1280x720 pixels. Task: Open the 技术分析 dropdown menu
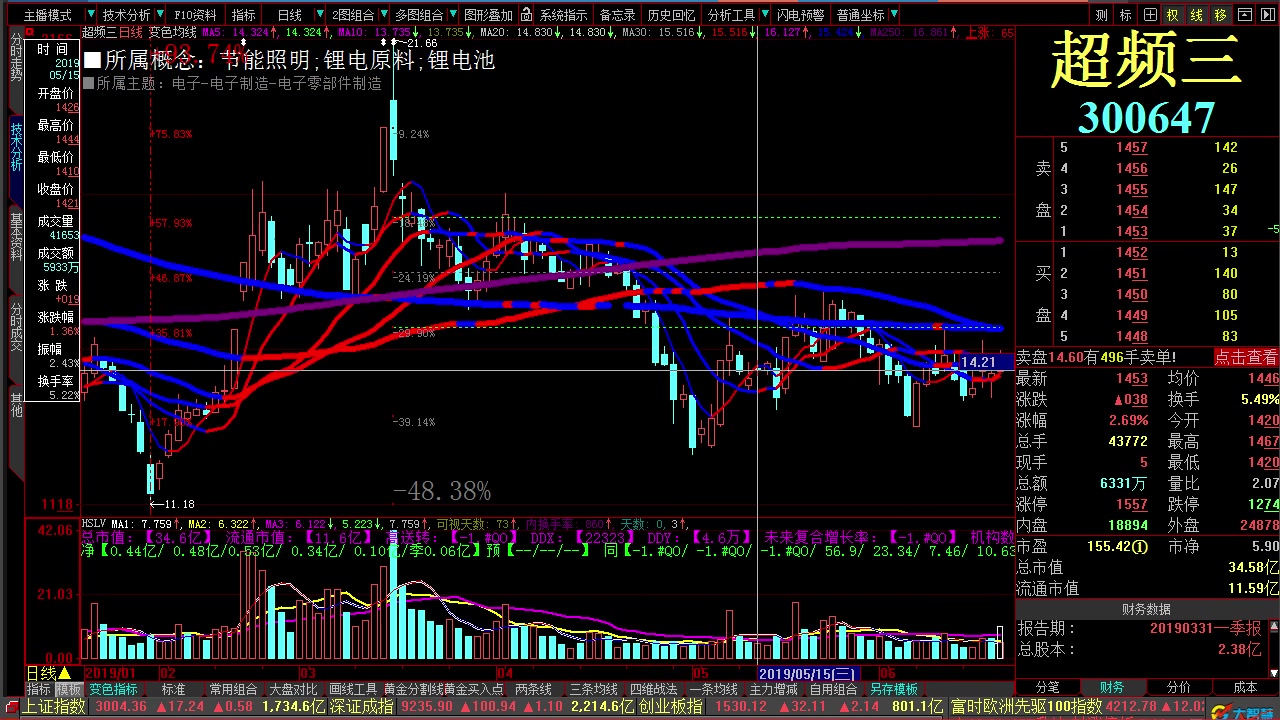pyautogui.click(x=133, y=15)
